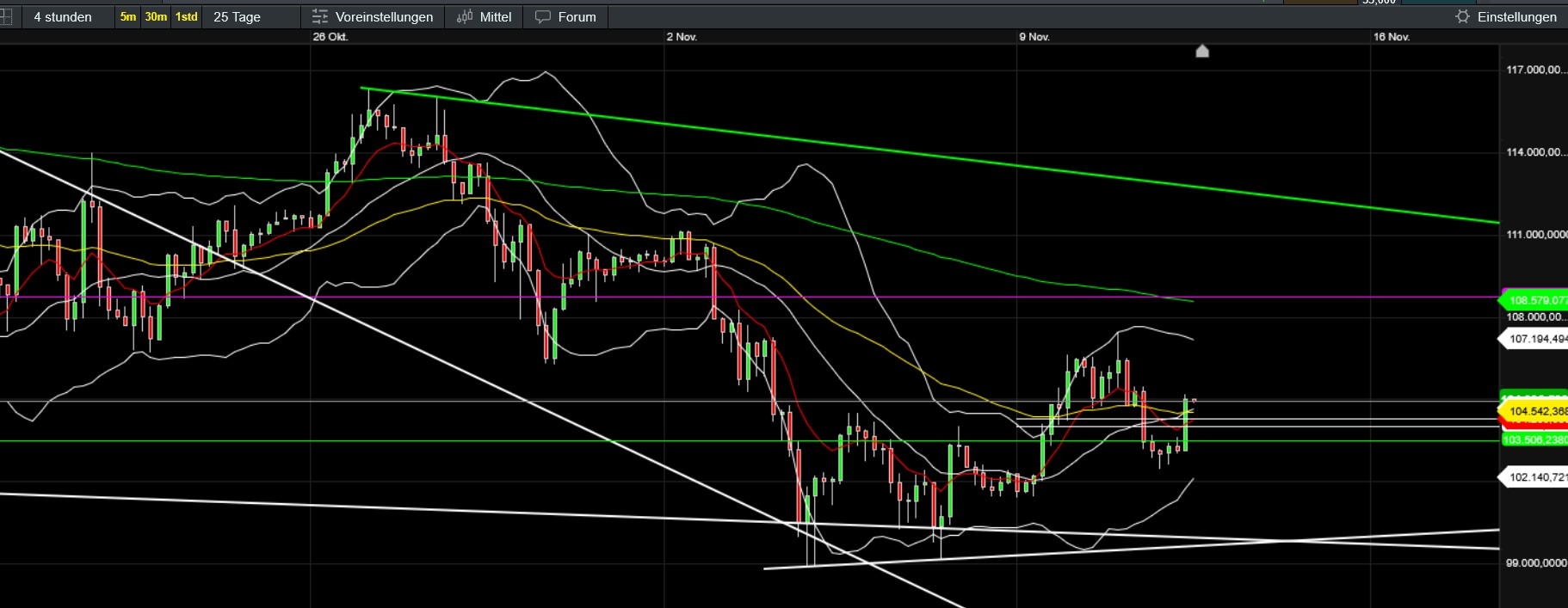Viewport: 1568px width, 608px height.
Task: Click the green 103.506 price label
Action: (x=1536, y=440)
